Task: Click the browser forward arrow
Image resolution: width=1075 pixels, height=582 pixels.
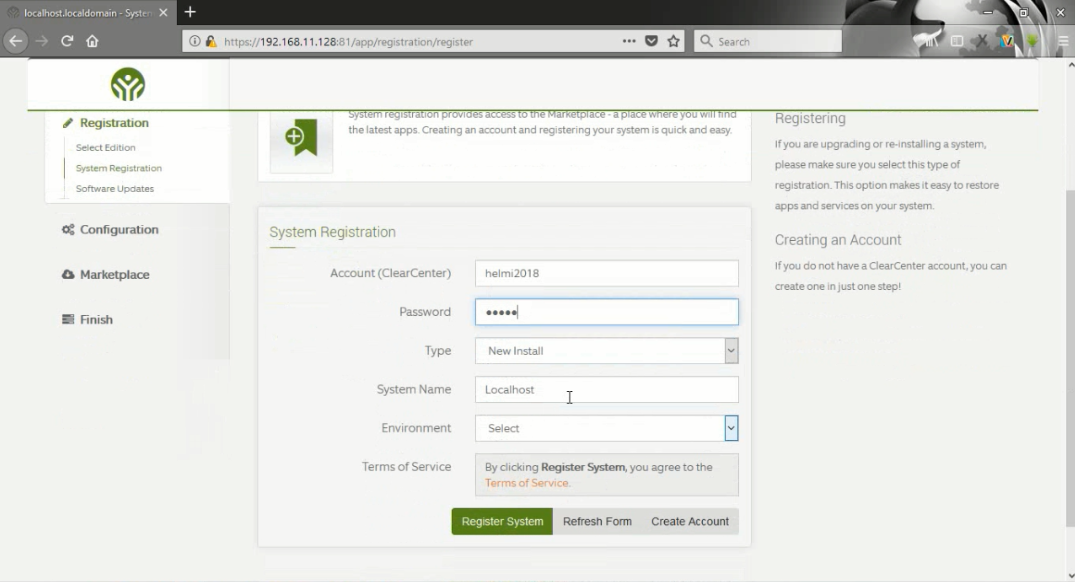Action: point(42,41)
